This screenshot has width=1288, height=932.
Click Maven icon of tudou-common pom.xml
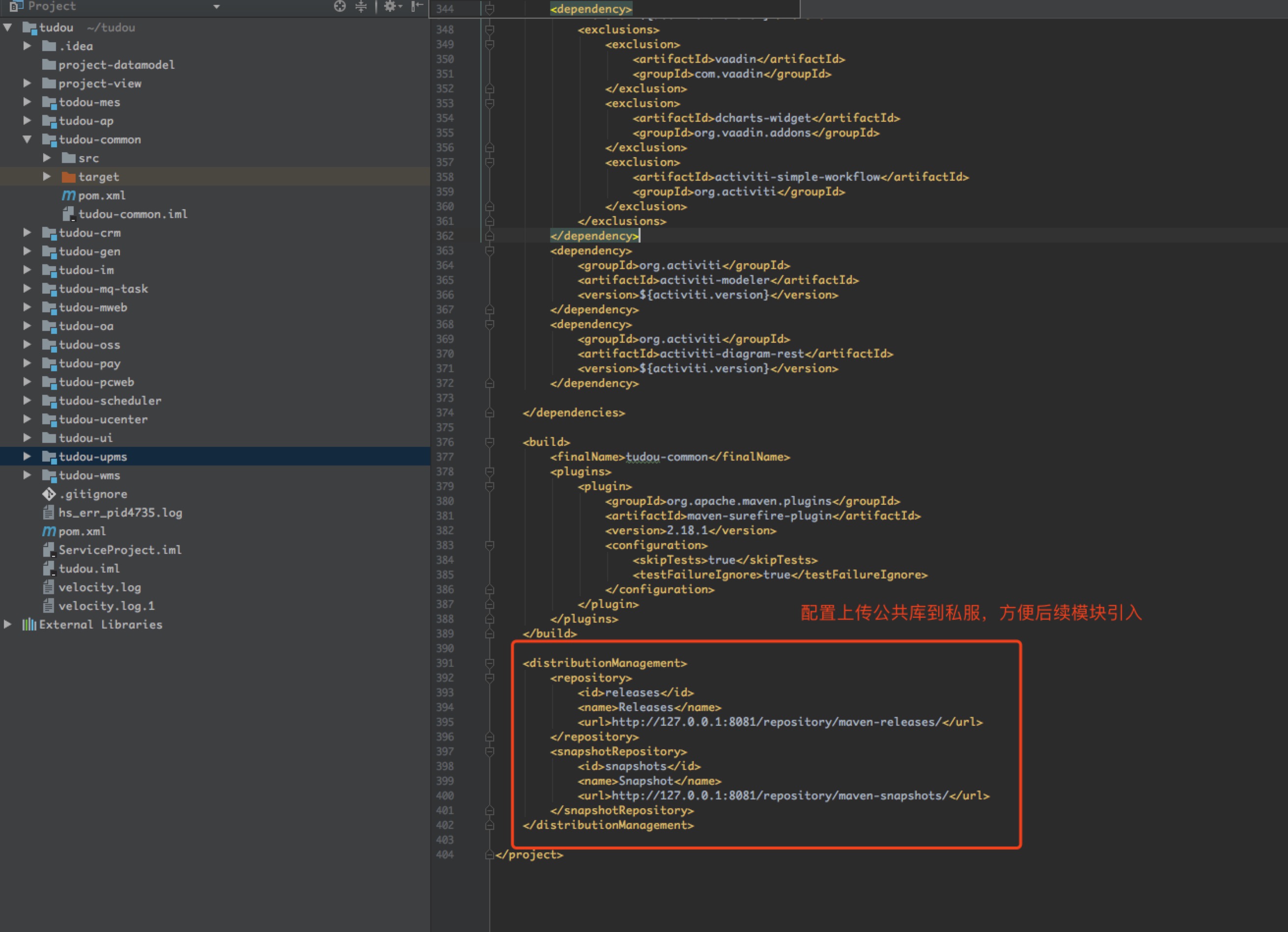(x=69, y=195)
